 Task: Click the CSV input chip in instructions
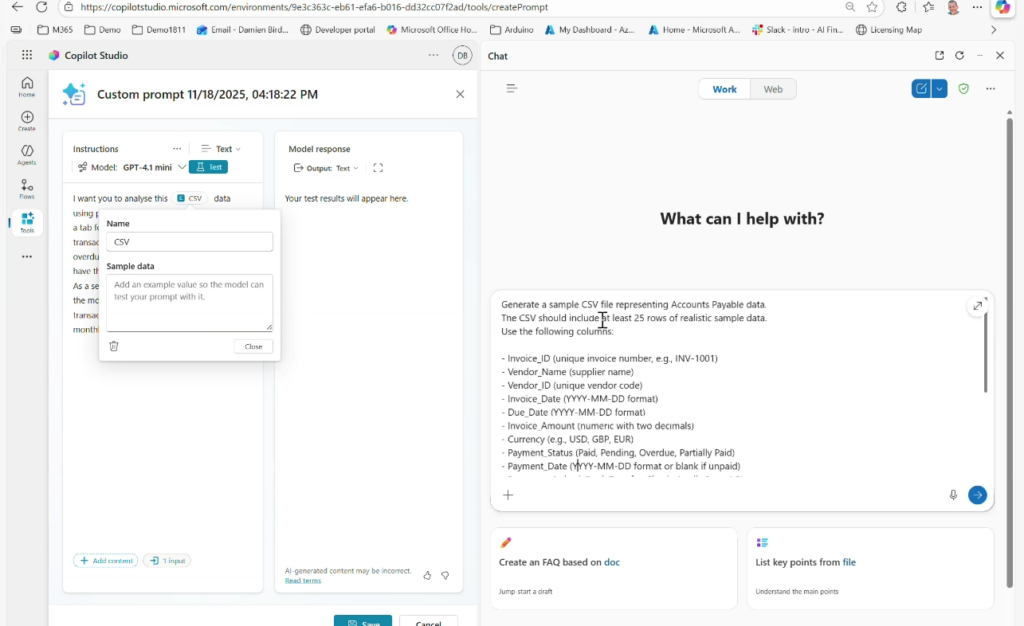coord(189,198)
